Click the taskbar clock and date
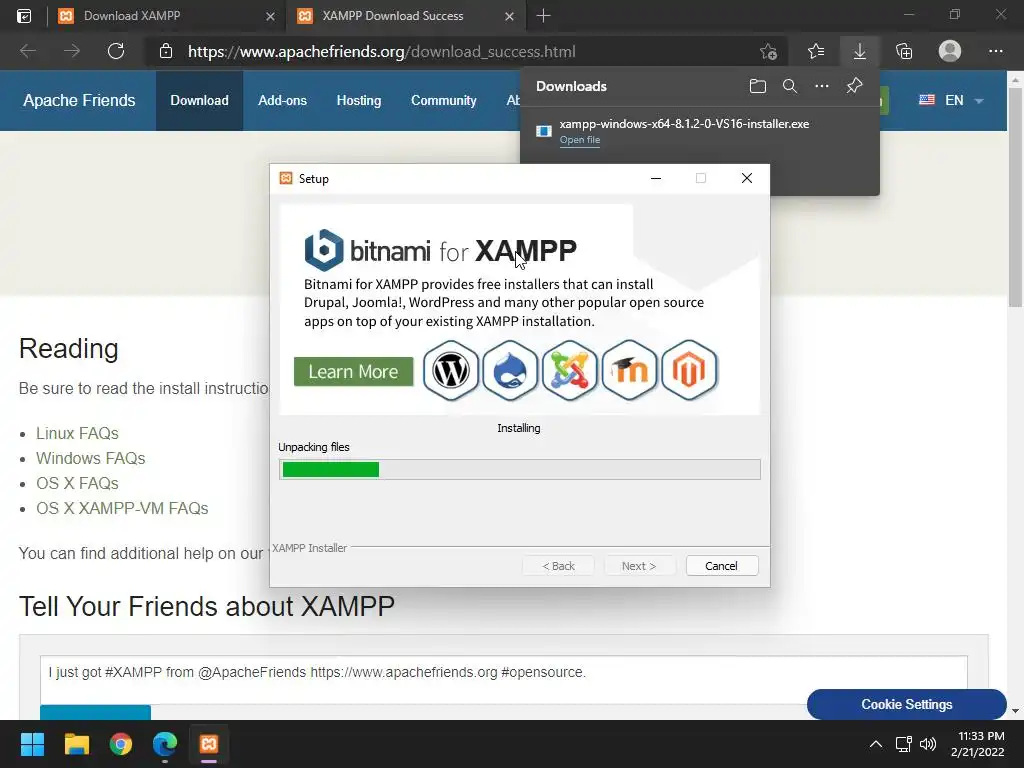The width and height of the screenshot is (1024, 768). (978, 744)
